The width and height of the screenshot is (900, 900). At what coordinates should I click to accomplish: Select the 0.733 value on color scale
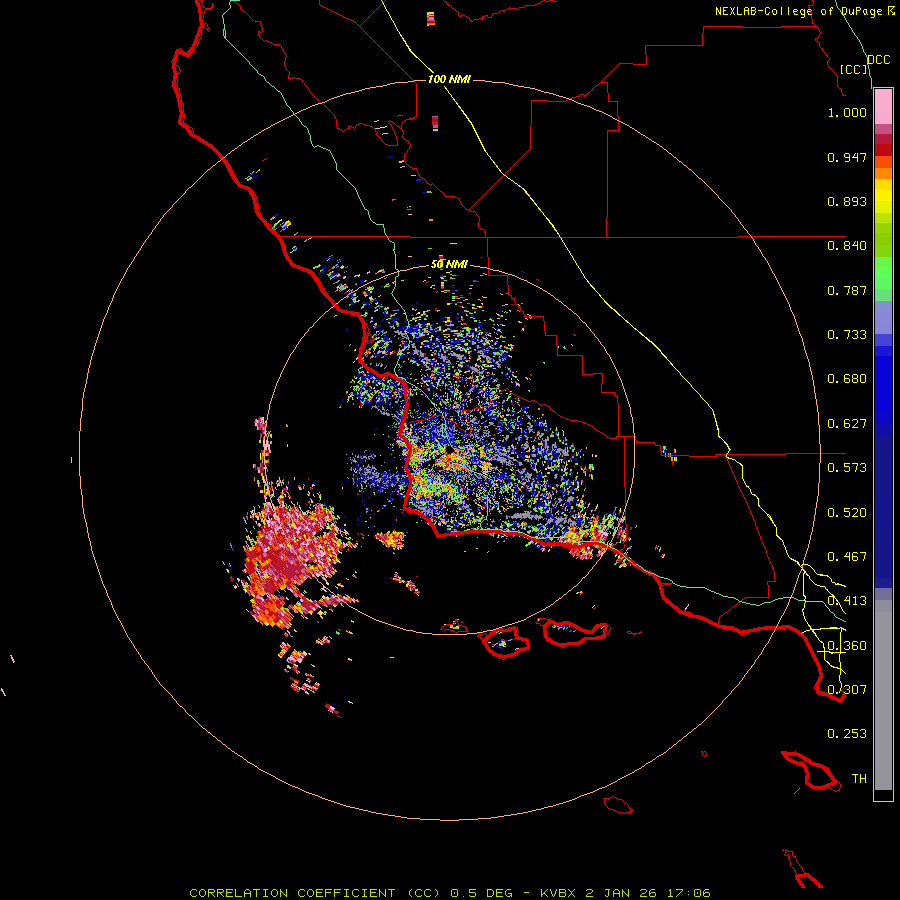[x=847, y=335]
